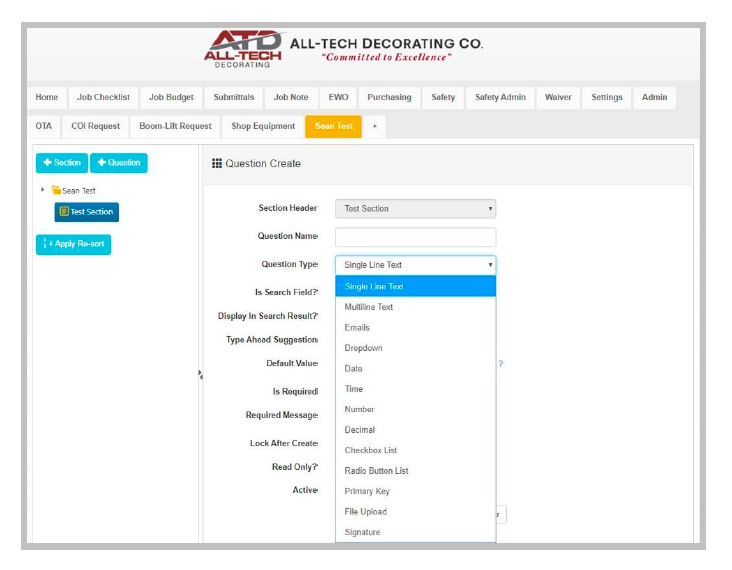Click the Lock After Create label

tap(284, 443)
